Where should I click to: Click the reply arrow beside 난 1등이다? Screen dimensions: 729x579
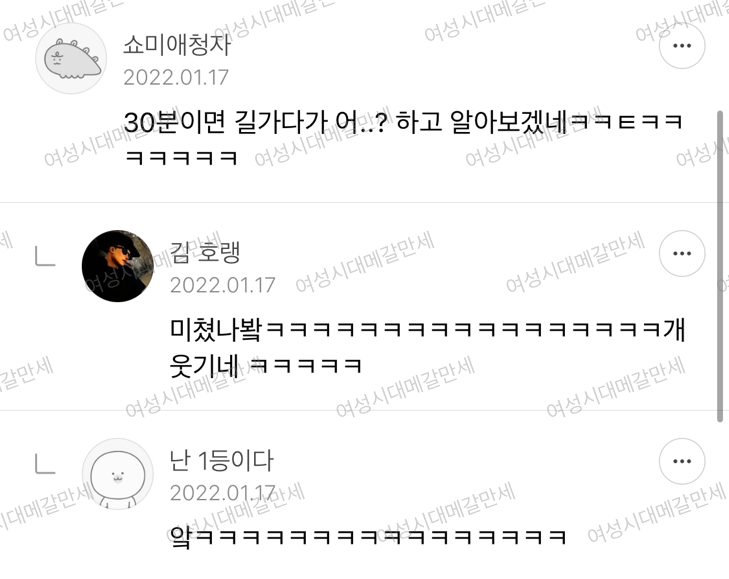click(x=45, y=464)
